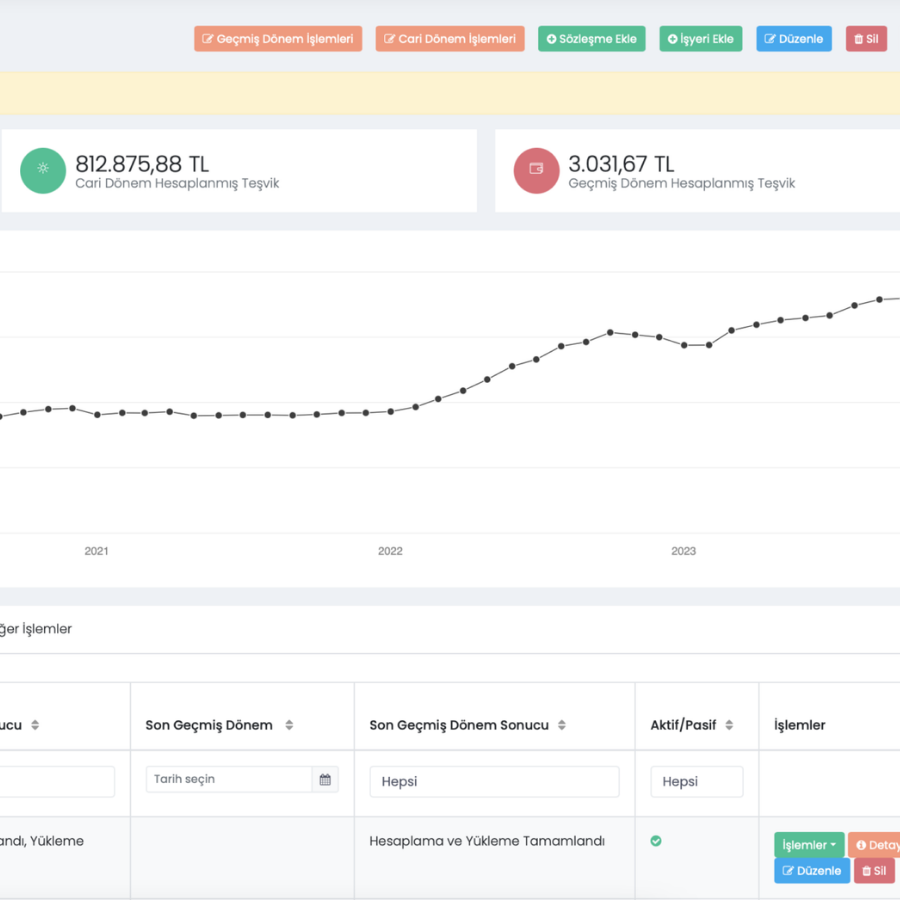Sort by Son Geçmiş Dönem column arrows
Screen dimensions: 900x900
click(x=289, y=725)
